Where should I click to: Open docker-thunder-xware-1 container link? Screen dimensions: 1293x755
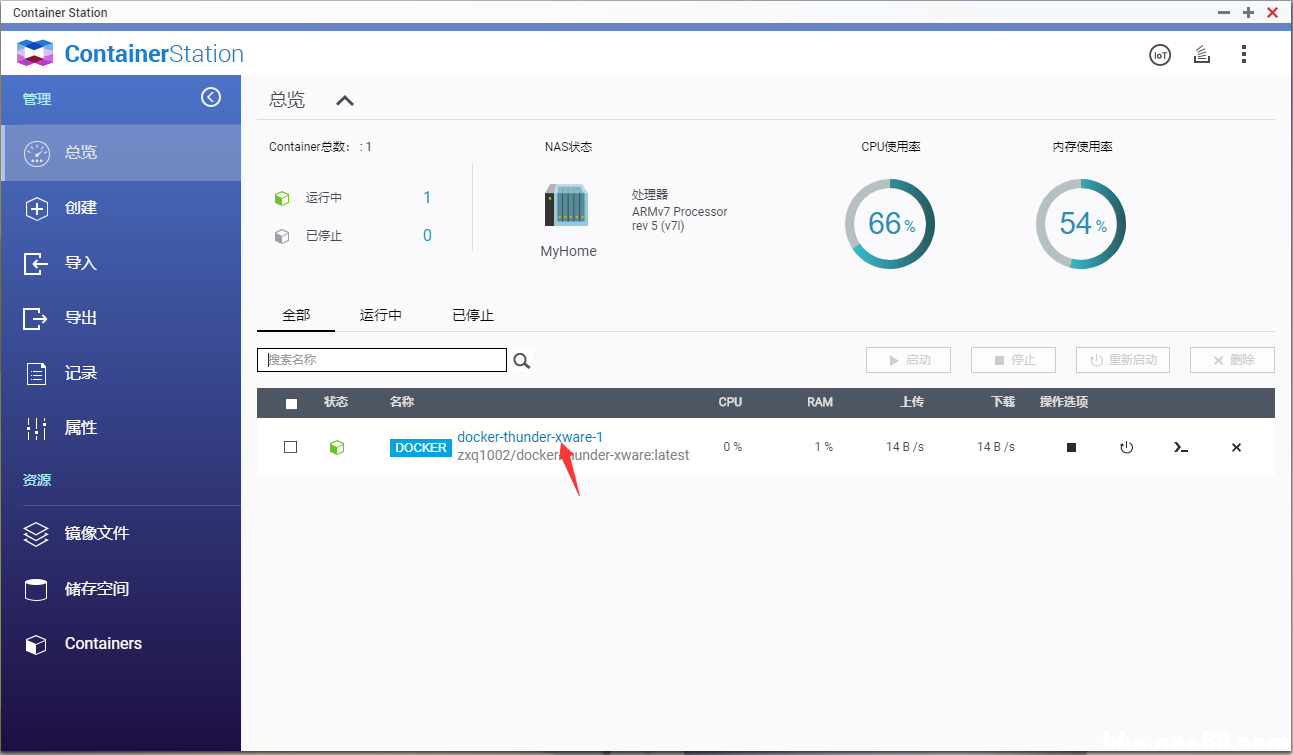tap(530, 437)
